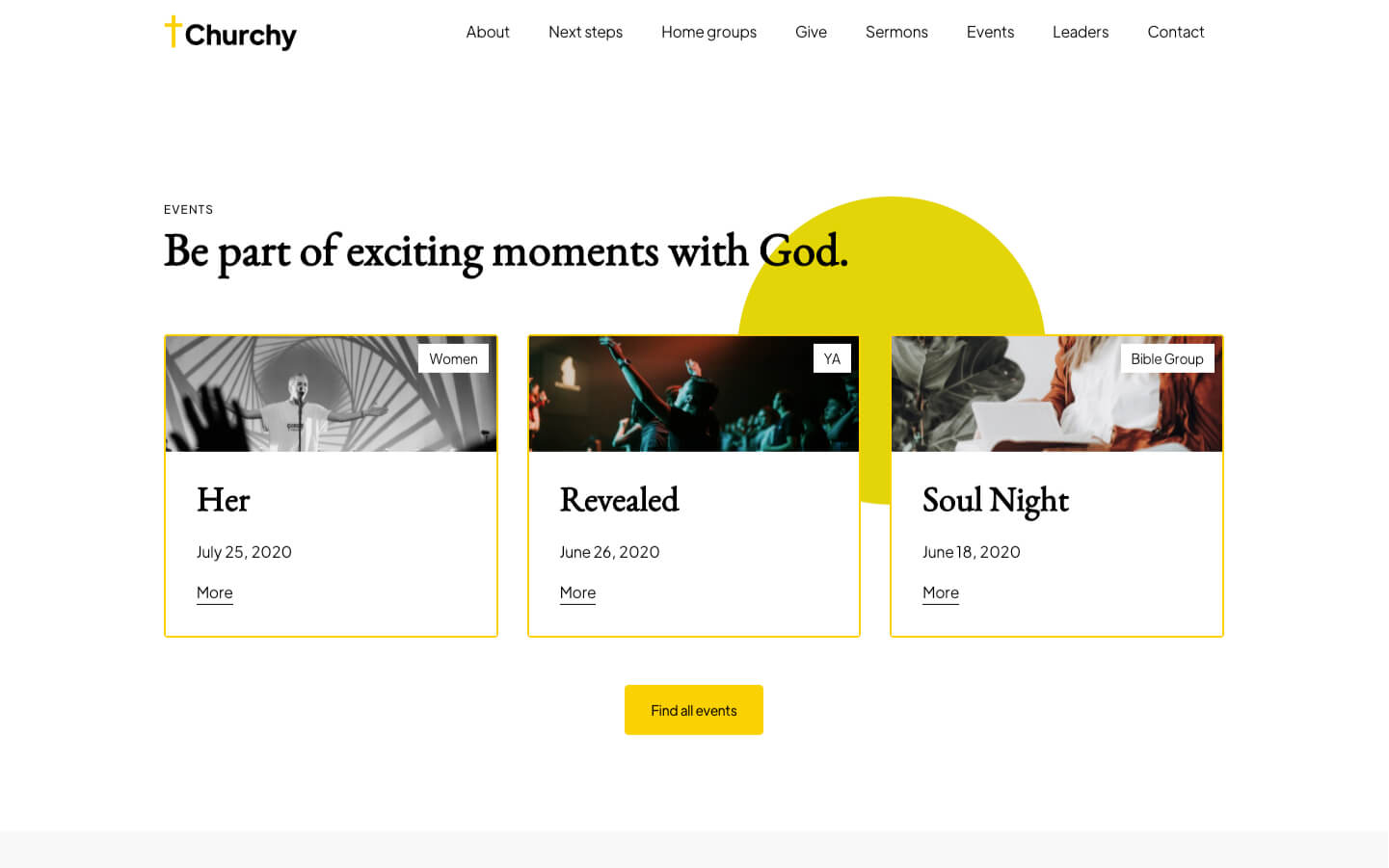Select the Women category tag

click(453, 358)
